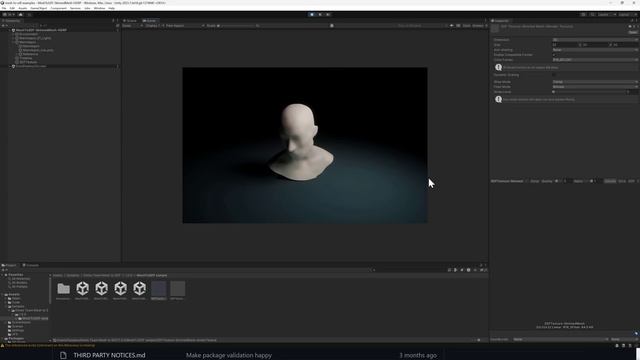Click the SDF texture asset icon in Inspector header
The width and height of the screenshot is (640, 360).
[495, 28]
